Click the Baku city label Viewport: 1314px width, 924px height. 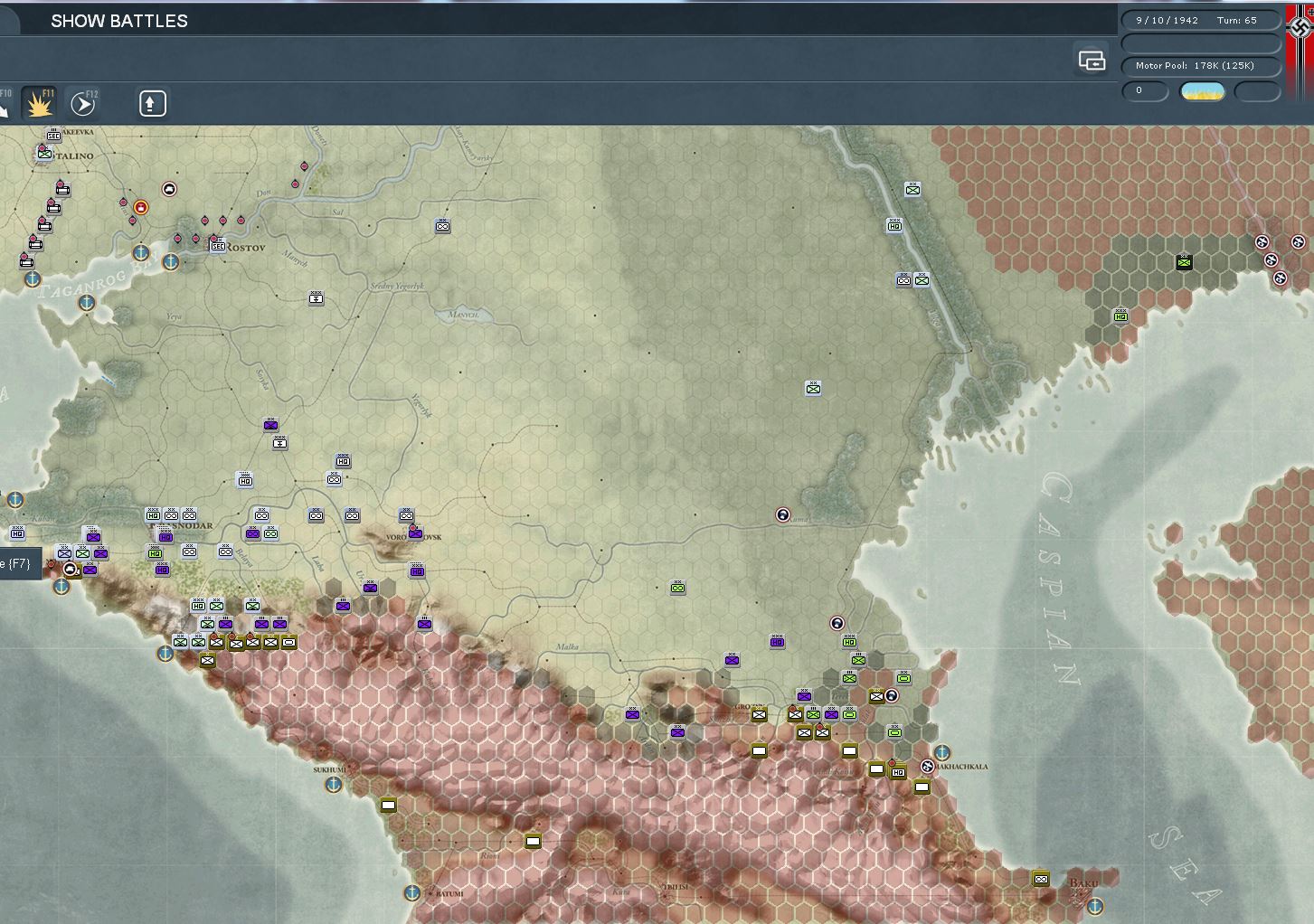[x=1083, y=883]
